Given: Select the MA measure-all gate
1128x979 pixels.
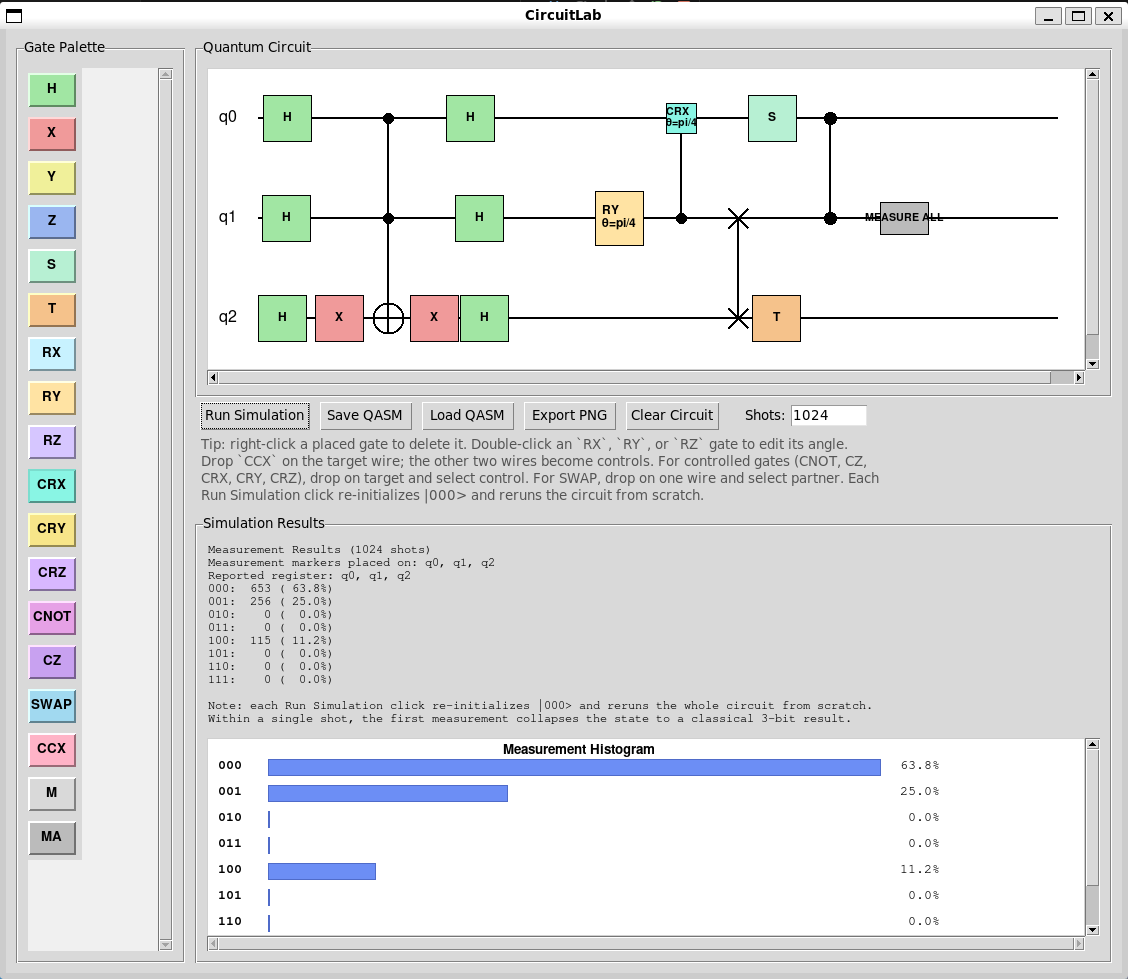Looking at the screenshot, I should click(x=52, y=837).
